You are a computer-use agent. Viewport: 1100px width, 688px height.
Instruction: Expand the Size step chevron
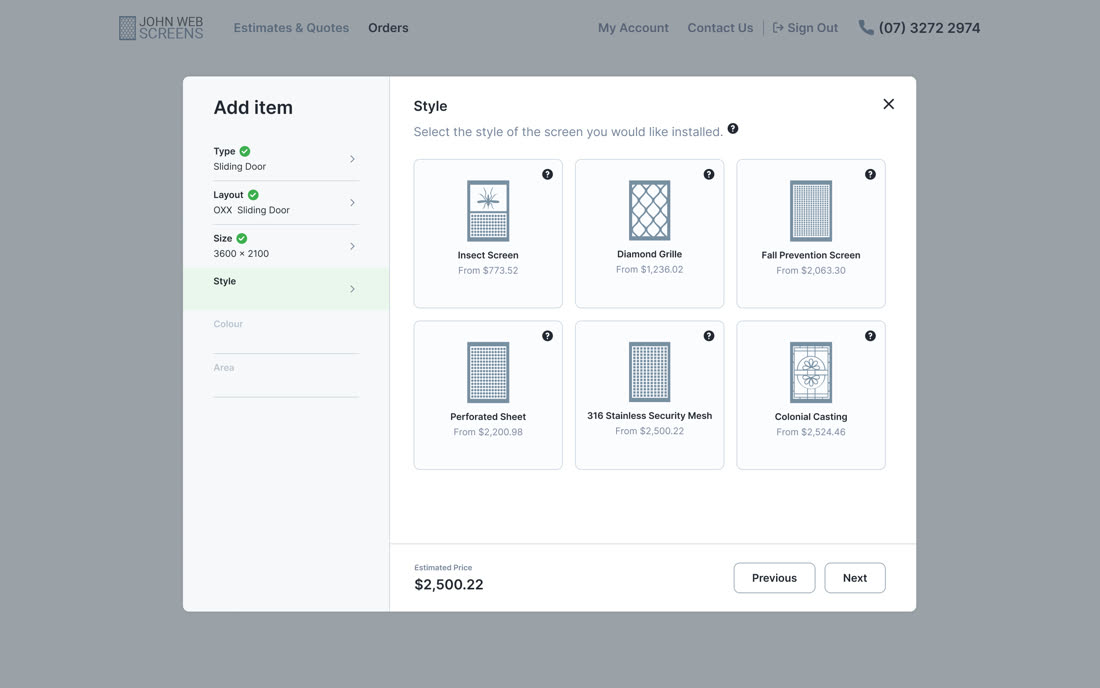(352, 246)
